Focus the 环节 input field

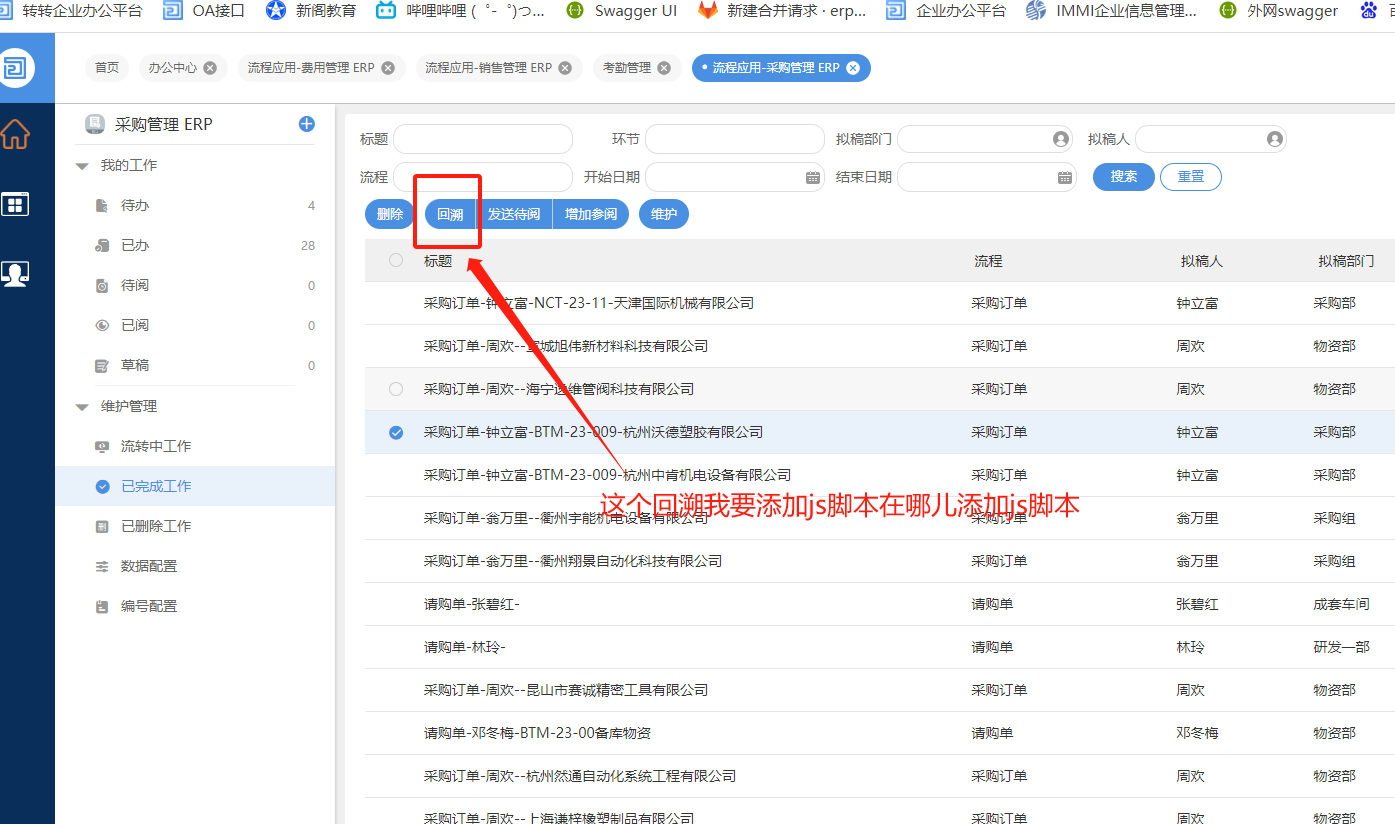pos(735,139)
